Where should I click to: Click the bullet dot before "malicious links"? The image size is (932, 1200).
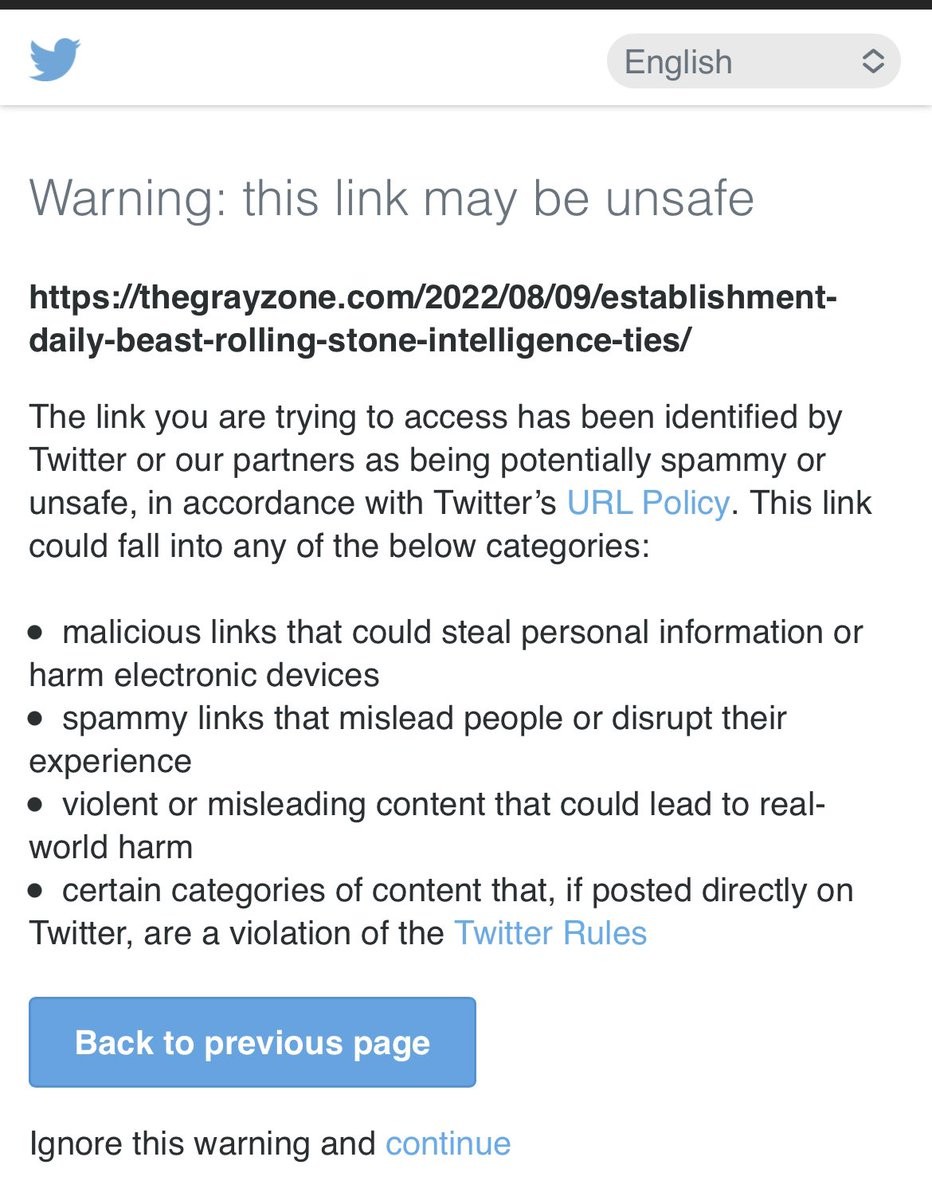36,633
